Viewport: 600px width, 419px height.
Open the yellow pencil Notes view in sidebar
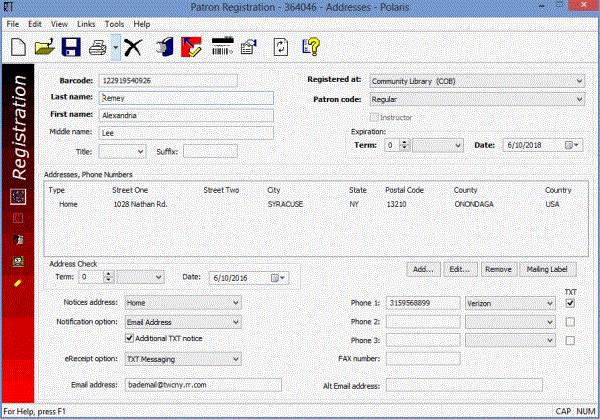point(17,283)
